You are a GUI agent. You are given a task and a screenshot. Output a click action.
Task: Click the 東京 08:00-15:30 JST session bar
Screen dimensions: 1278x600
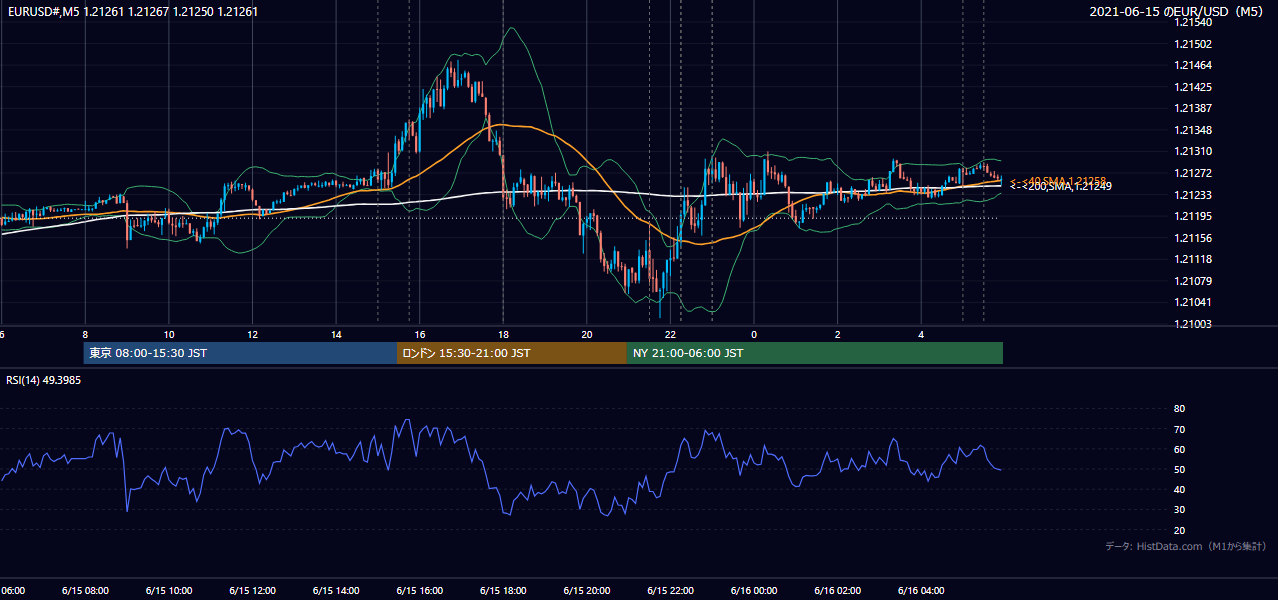click(241, 353)
